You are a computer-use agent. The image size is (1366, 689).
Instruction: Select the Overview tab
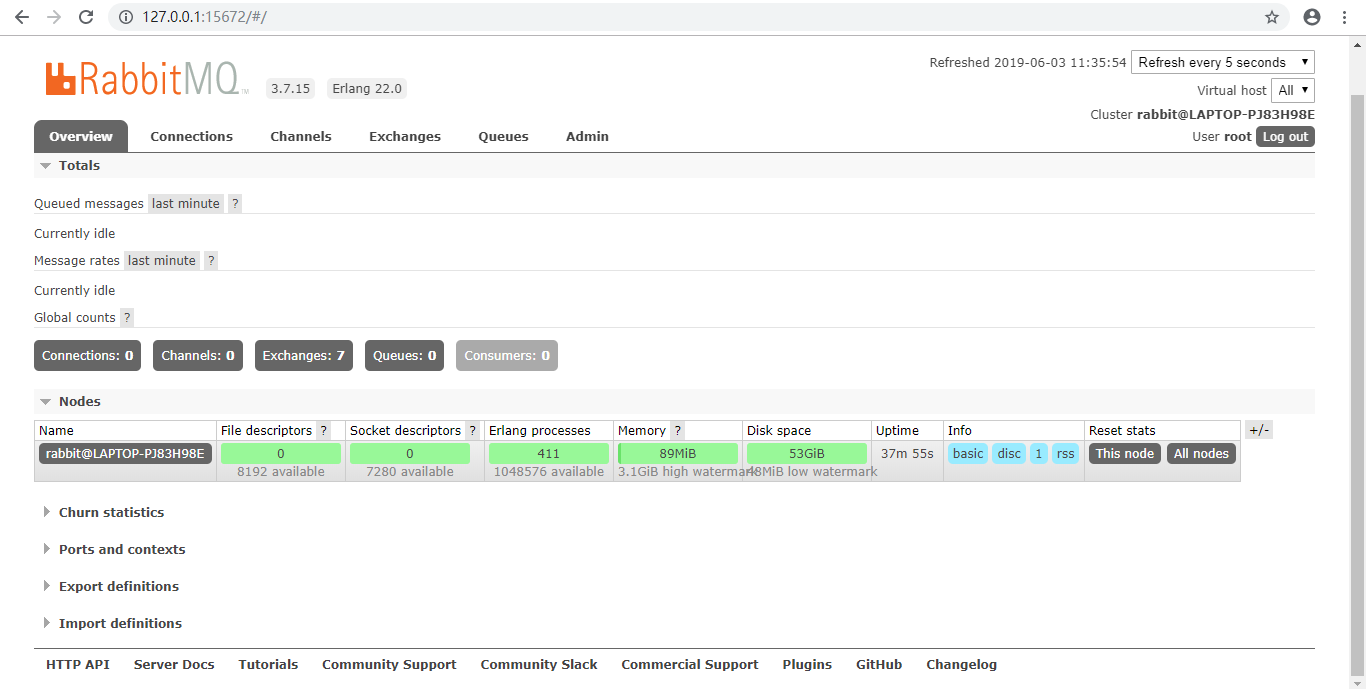click(81, 136)
